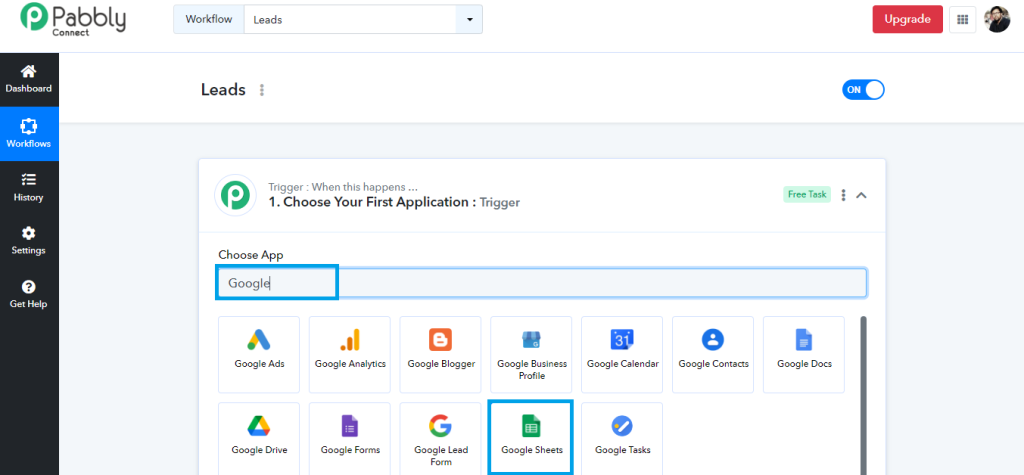
Task: Open the user profile avatar
Action: pos(997,20)
